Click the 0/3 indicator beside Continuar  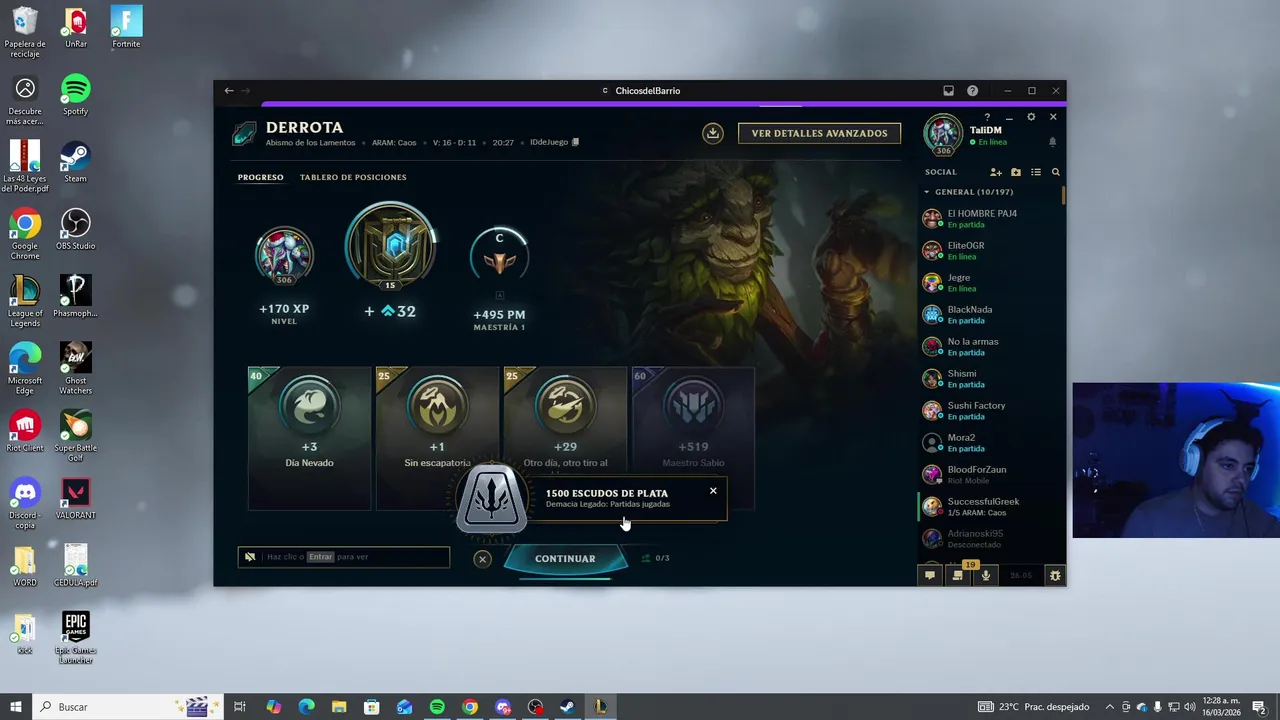click(x=656, y=558)
